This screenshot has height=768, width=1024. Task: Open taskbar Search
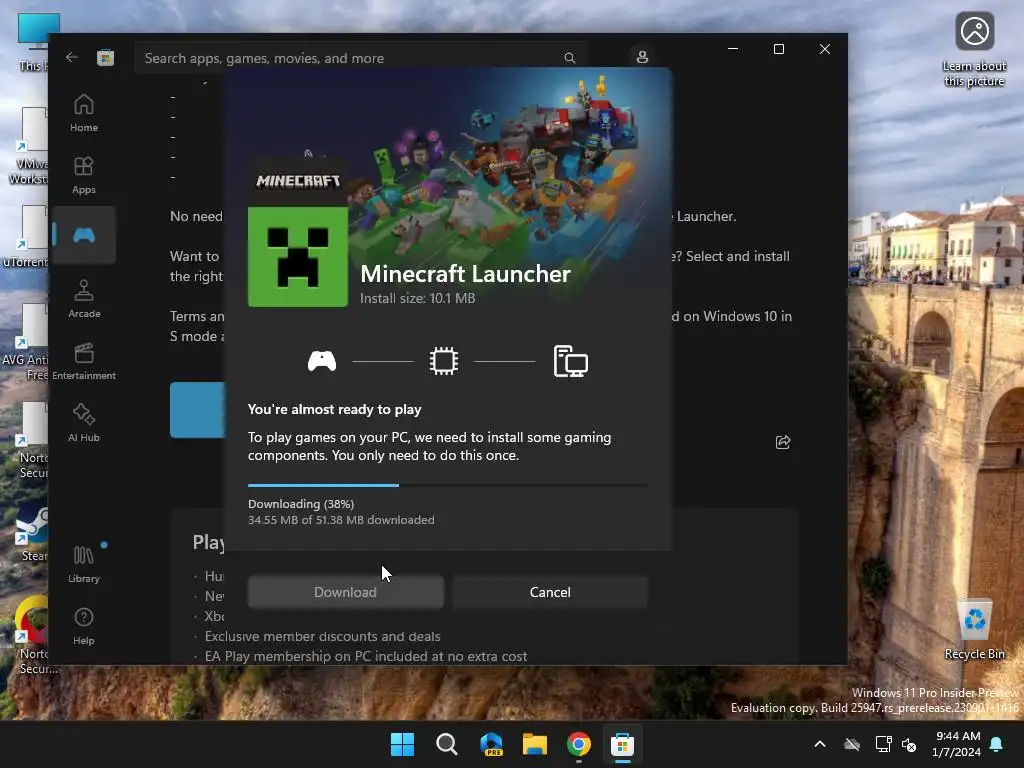(447, 744)
